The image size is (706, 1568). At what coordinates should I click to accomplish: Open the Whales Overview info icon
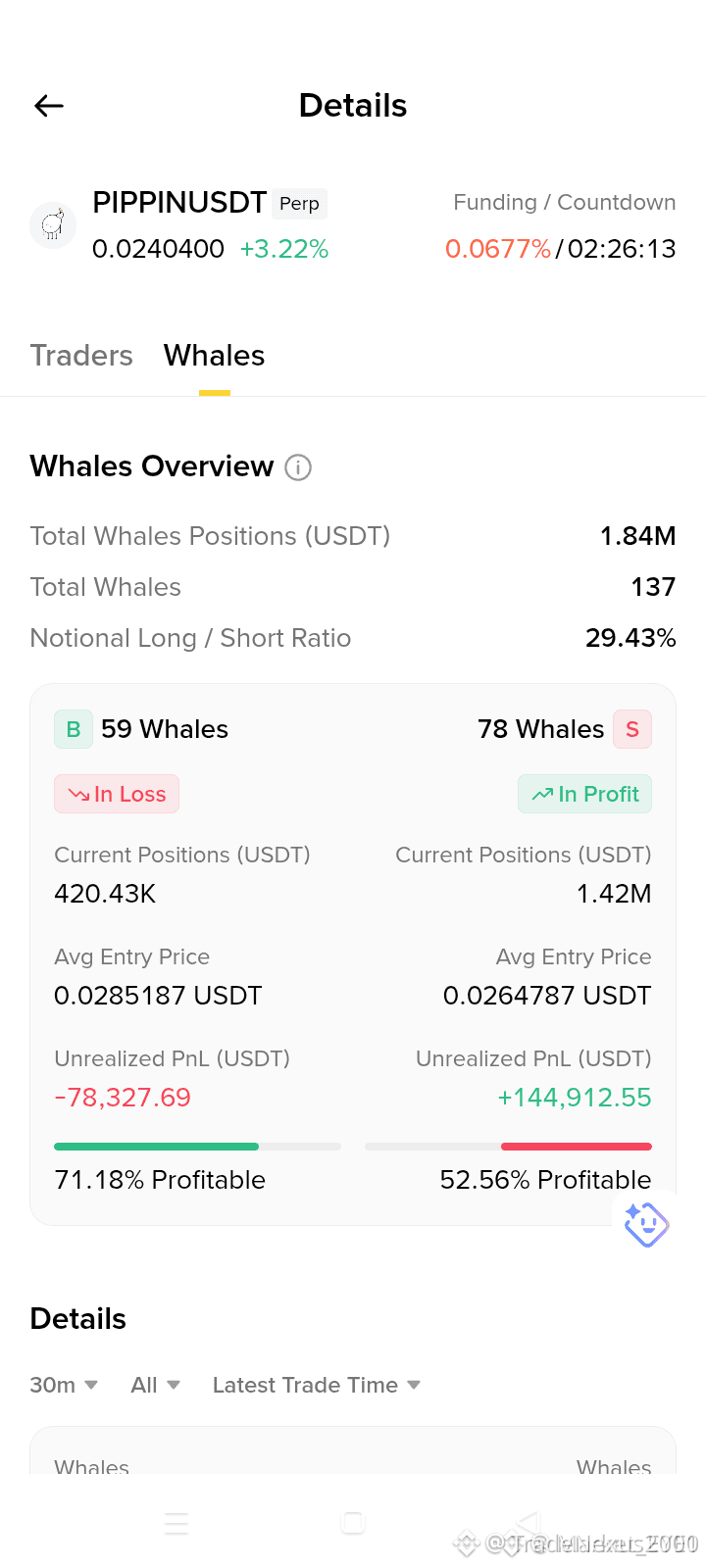(298, 467)
